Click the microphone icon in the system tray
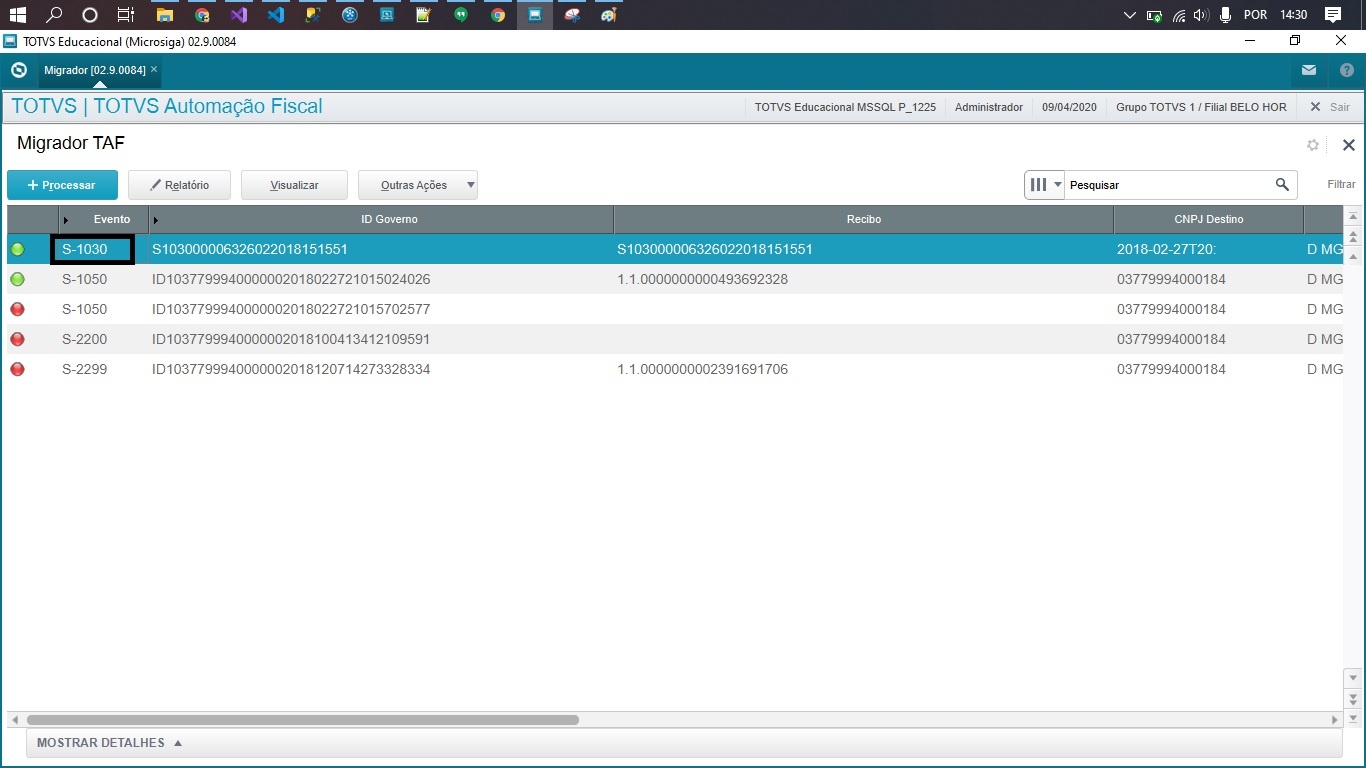The width and height of the screenshot is (1366, 768). 1225,15
